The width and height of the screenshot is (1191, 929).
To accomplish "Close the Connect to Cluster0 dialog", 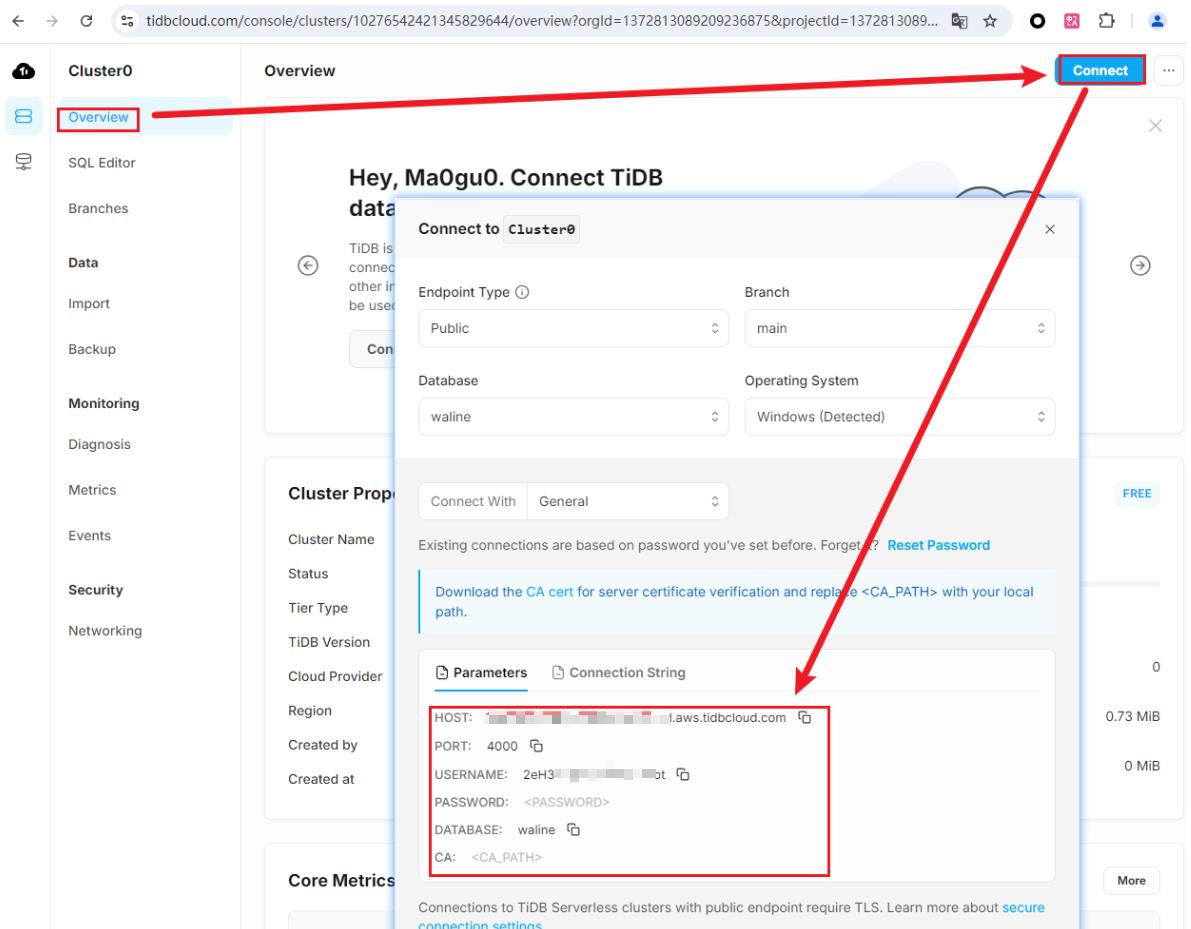I will coord(1050,229).
